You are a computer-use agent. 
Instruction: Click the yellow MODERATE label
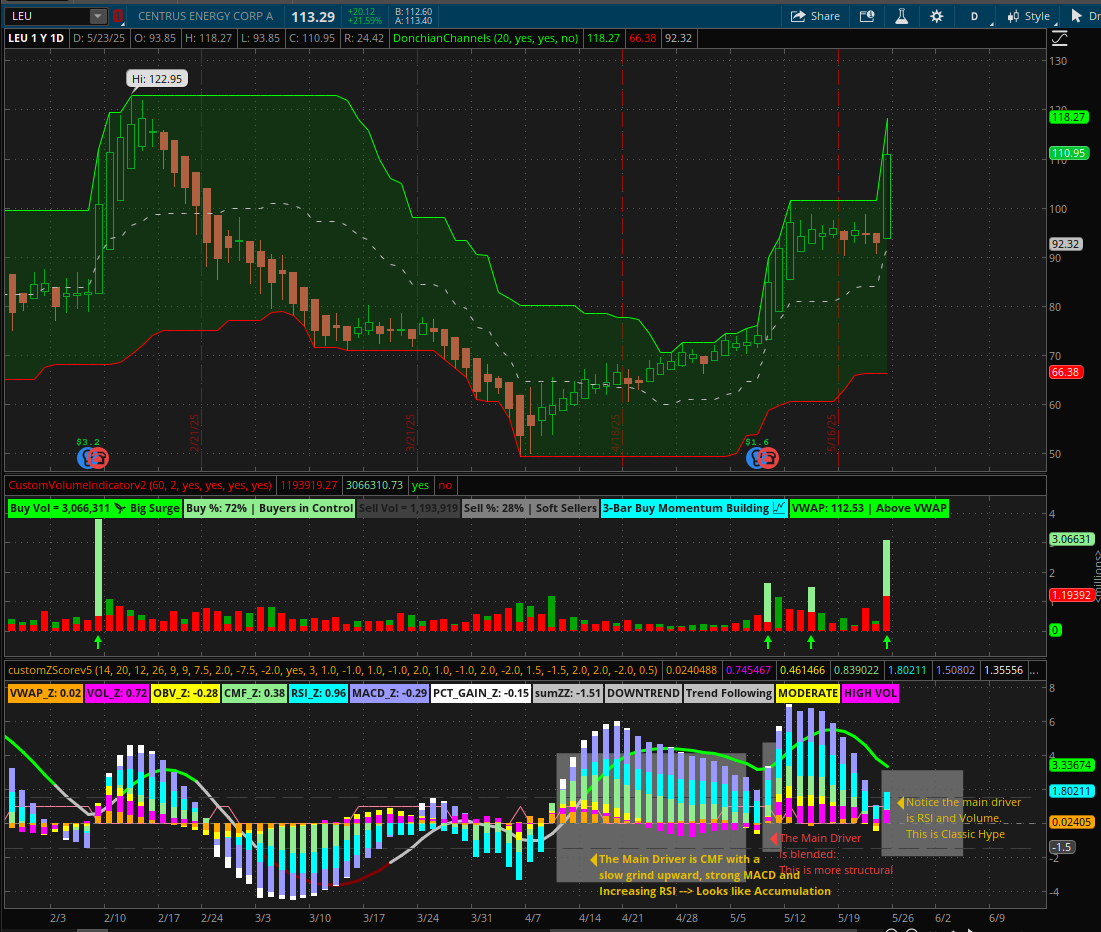click(x=807, y=693)
